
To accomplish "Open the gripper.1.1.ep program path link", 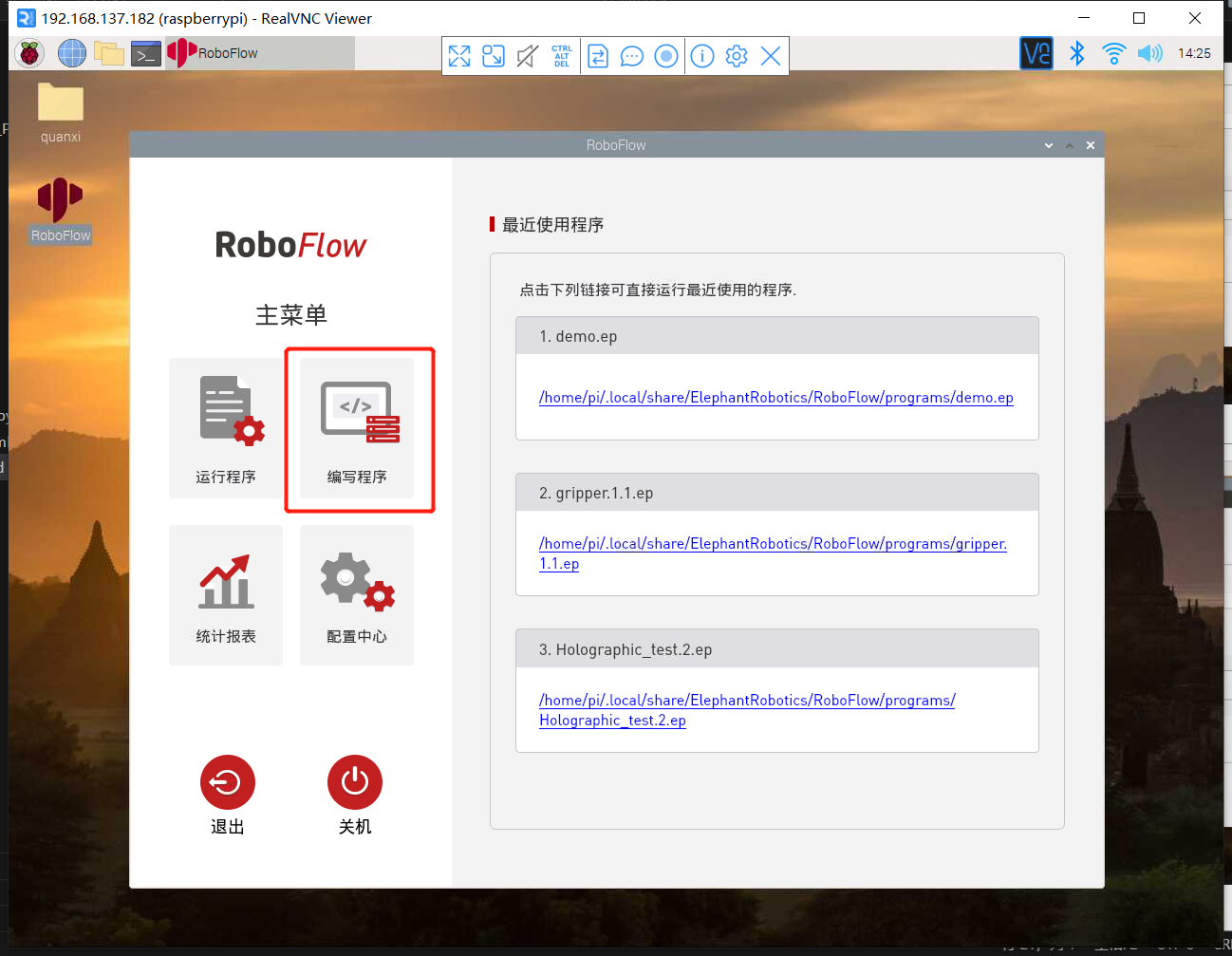I will (772, 544).
